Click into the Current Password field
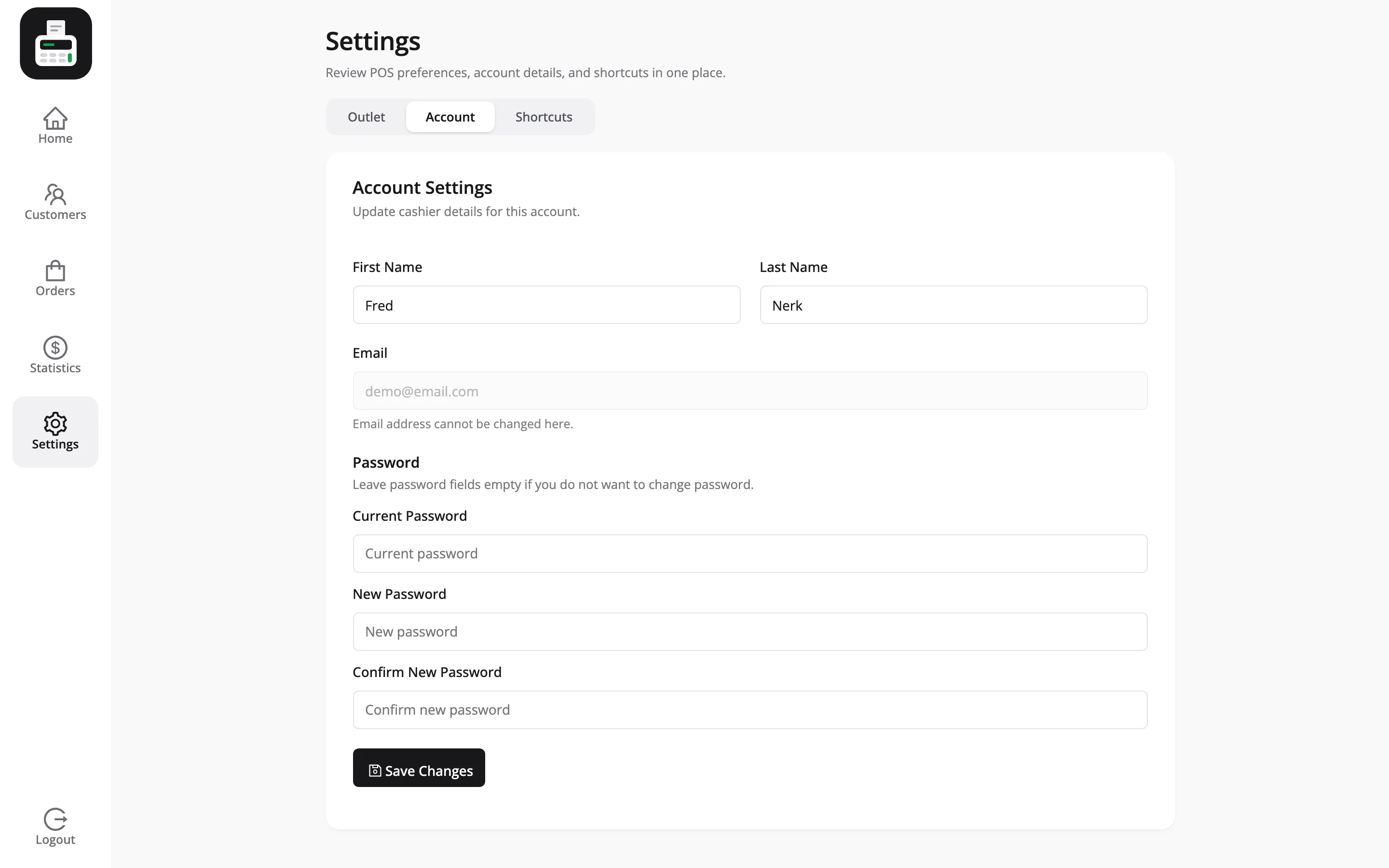Screen dimensions: 1389x868 pyautogui.click(x=750, y=554)
